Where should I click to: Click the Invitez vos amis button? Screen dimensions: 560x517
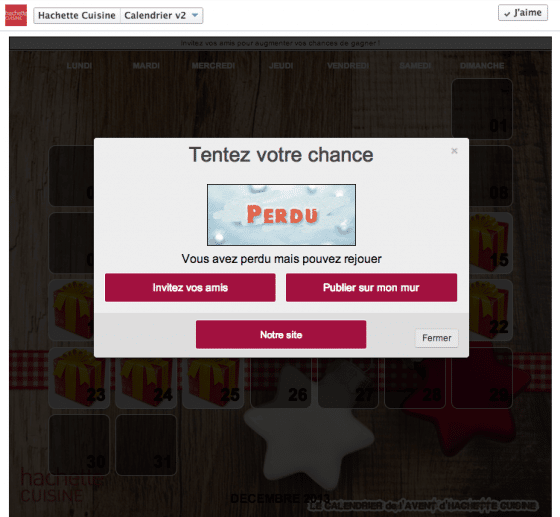pos(190,287)
